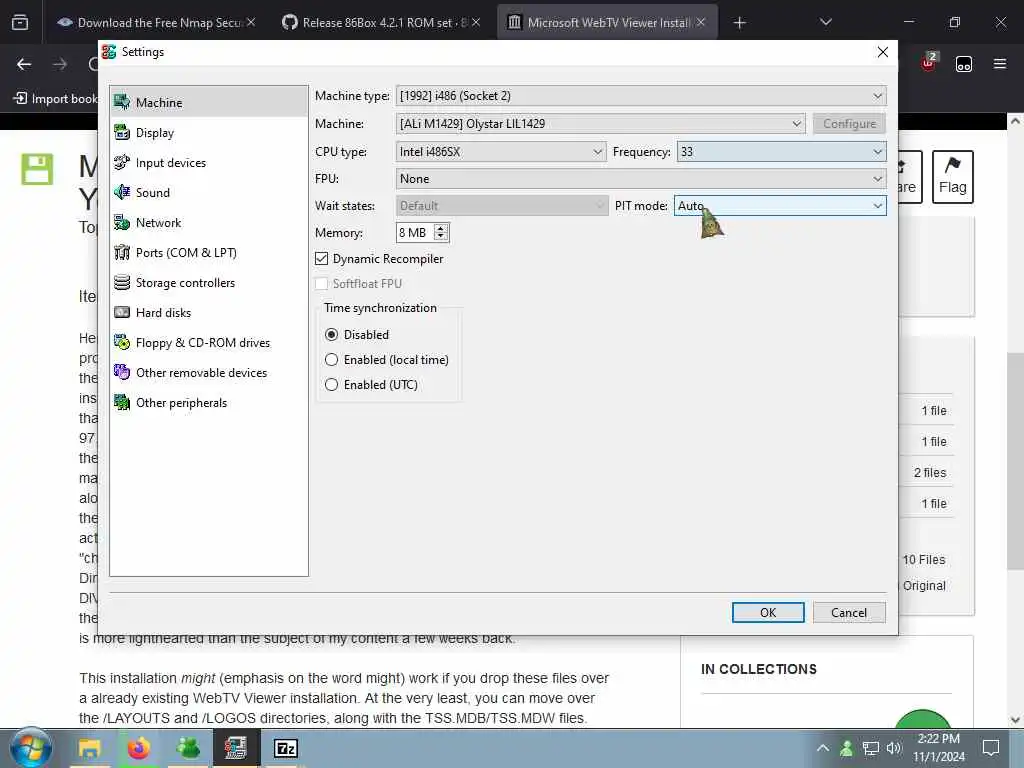Viewport: 1024px width, 768px height.
Task: Click Cancel in Settings dialog
Action: click(x=849, y=613)
